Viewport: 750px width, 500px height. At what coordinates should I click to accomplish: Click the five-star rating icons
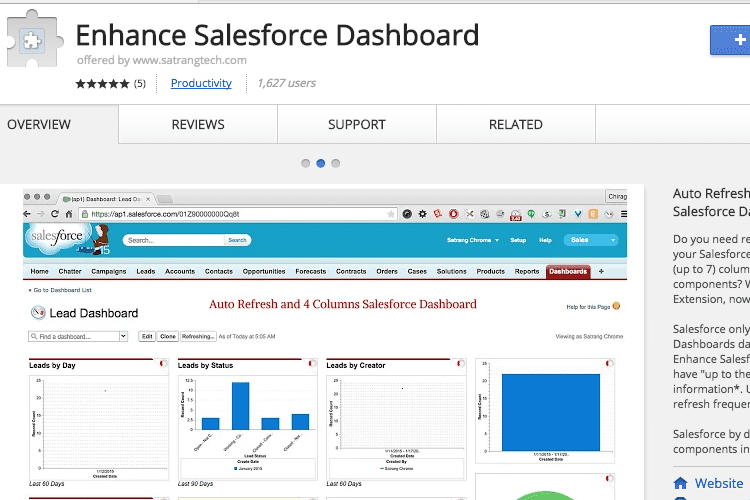coord(102,84)
